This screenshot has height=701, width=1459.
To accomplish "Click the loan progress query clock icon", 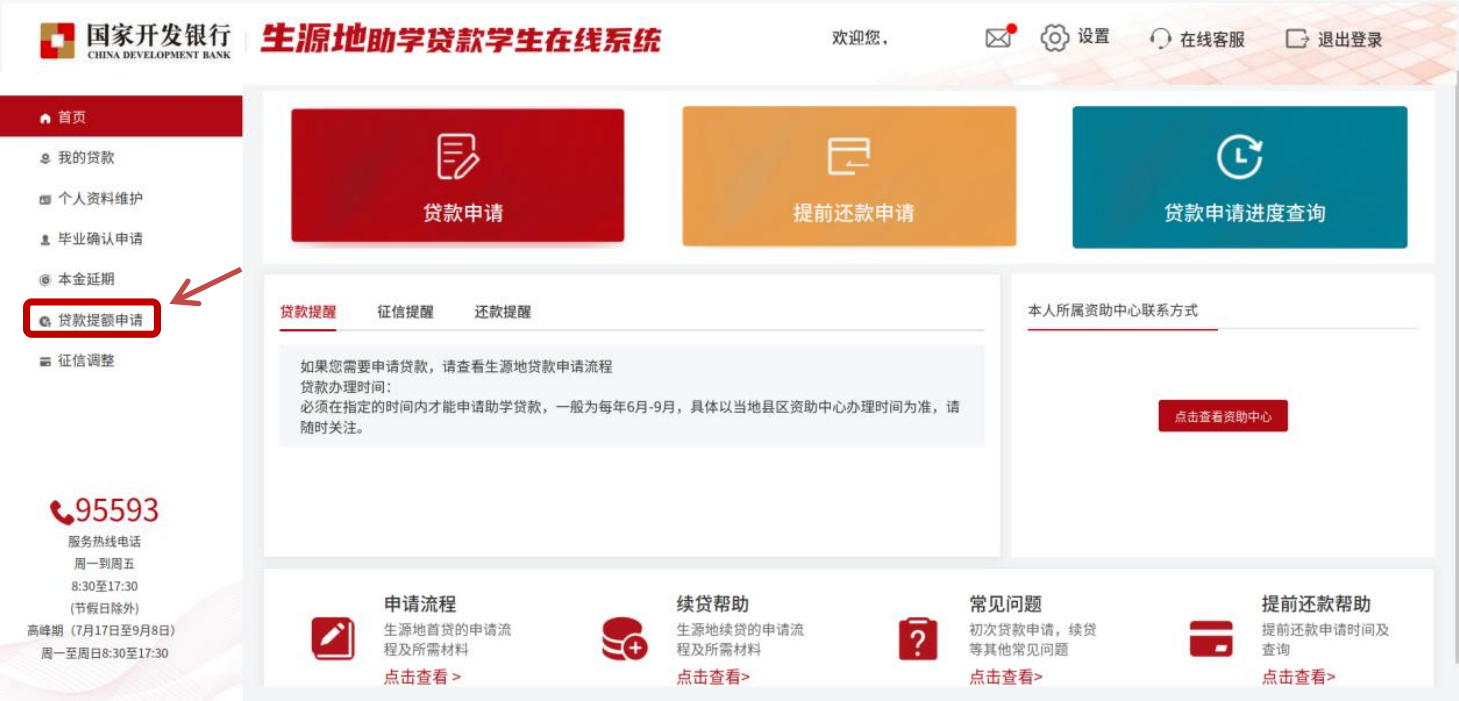I will (x=1239, y=157).
